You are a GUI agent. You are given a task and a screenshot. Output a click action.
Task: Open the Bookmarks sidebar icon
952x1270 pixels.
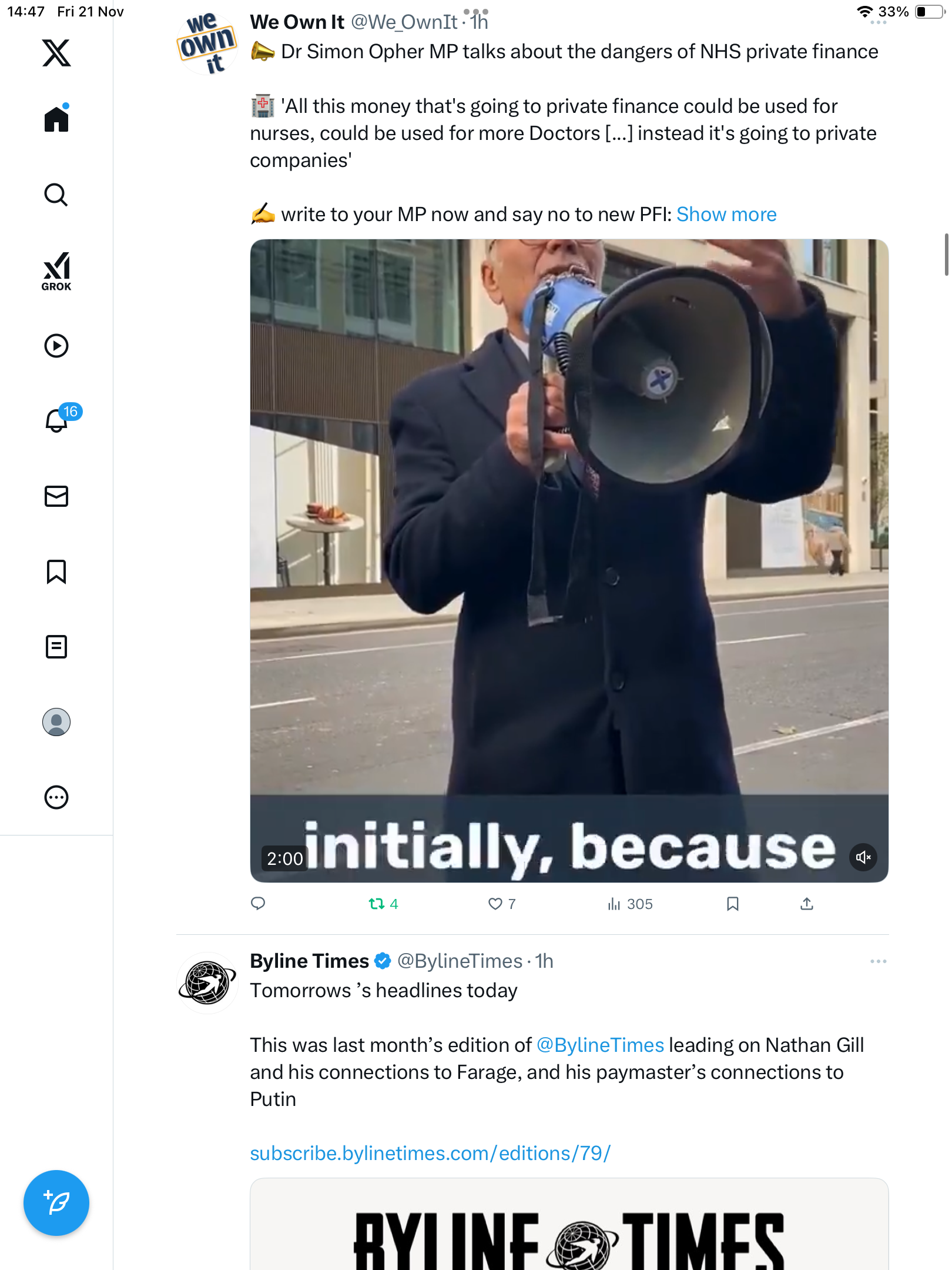(56, 571)
